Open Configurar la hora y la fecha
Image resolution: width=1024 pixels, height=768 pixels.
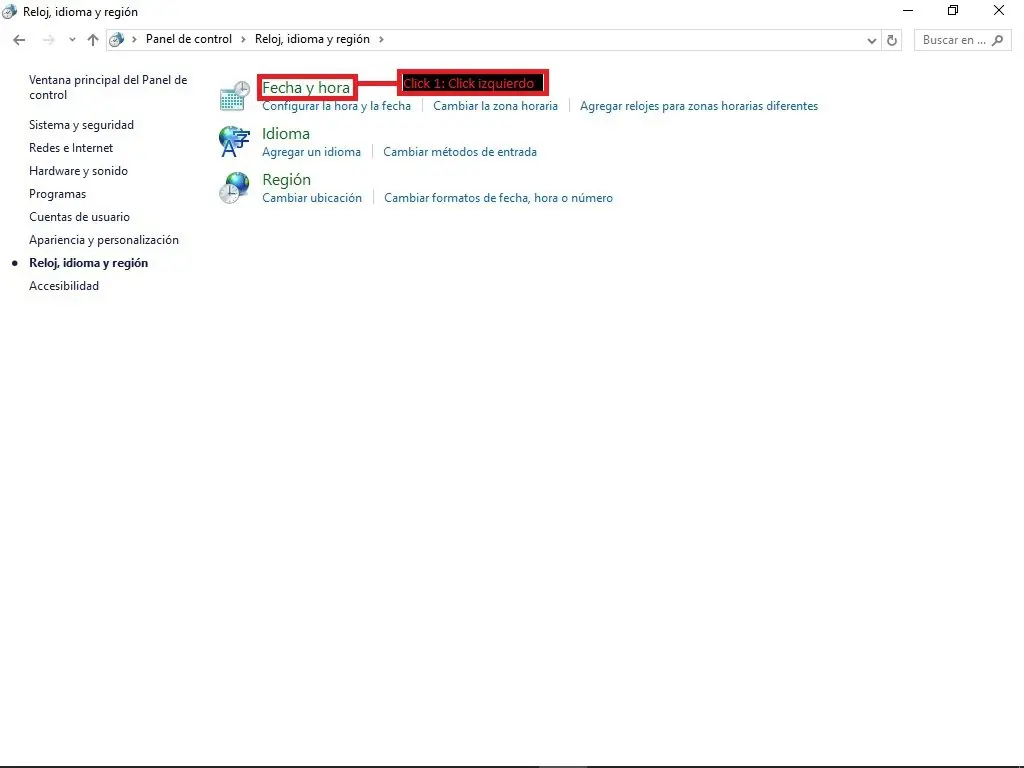[336, 106]
